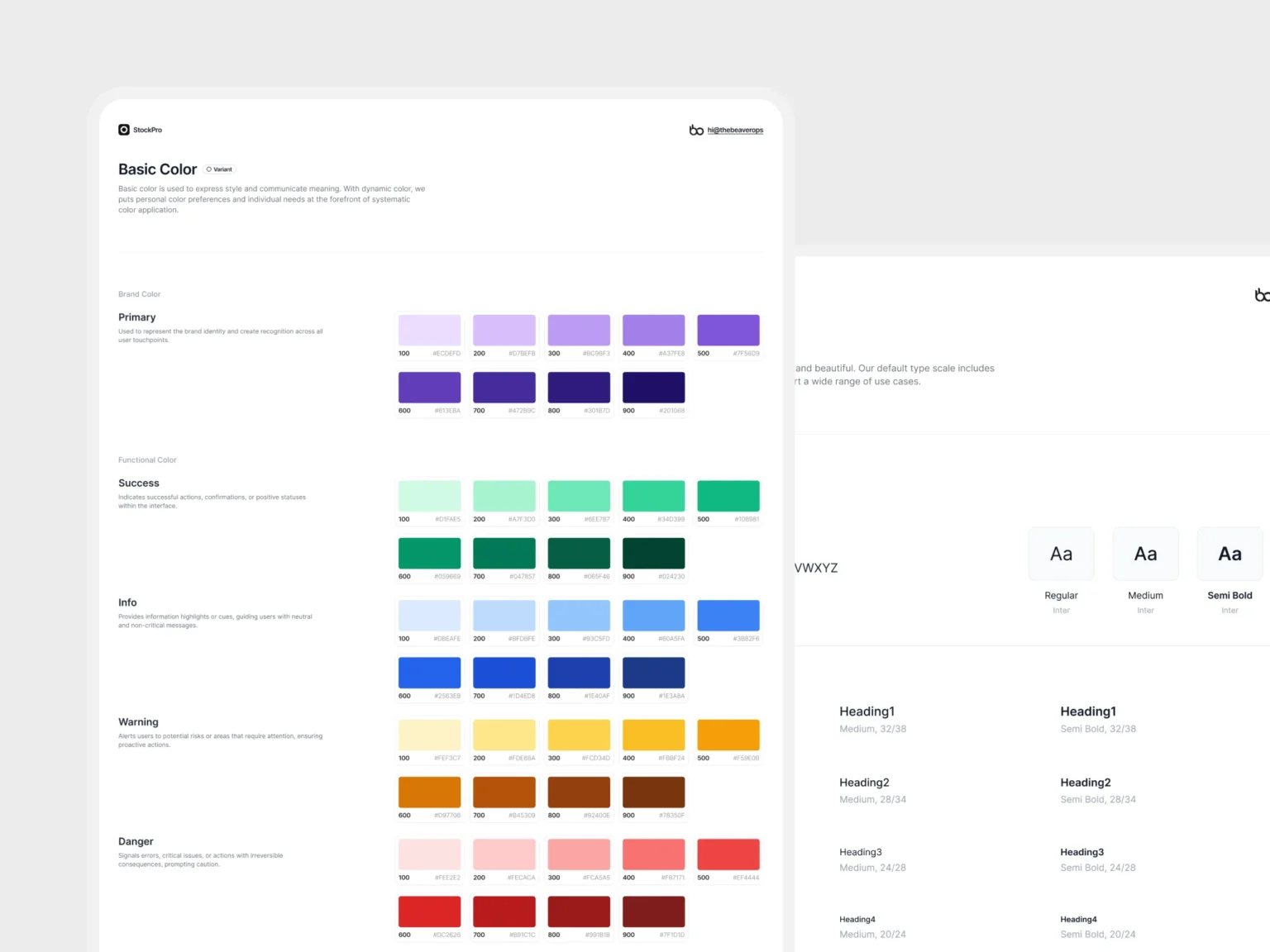The width and height of the screenshot is (1270, 952).
Task: Click the Variant badge next to Basic Color
Action: [220, 169]
